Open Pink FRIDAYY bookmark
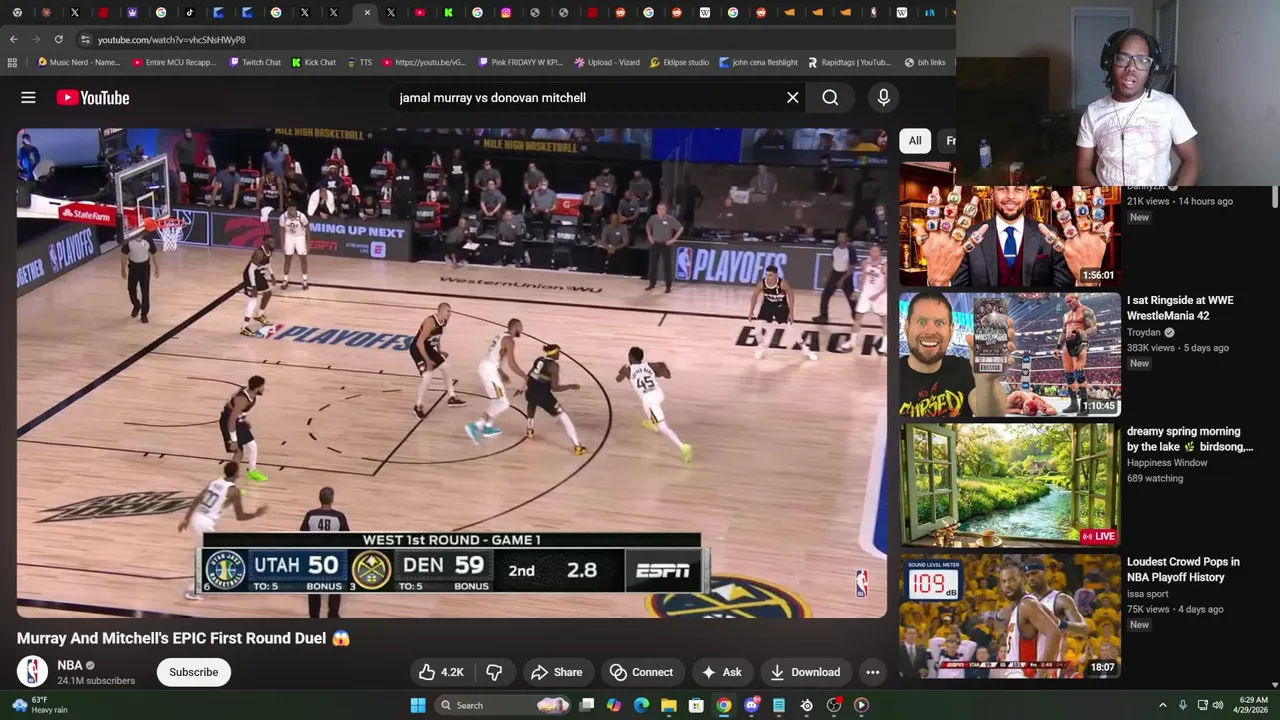 (520, 62)
